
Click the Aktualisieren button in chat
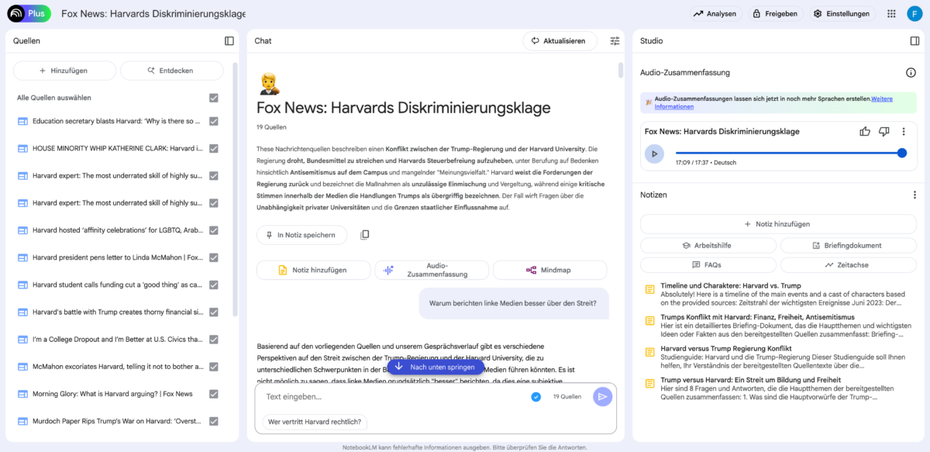coord(560,41)
